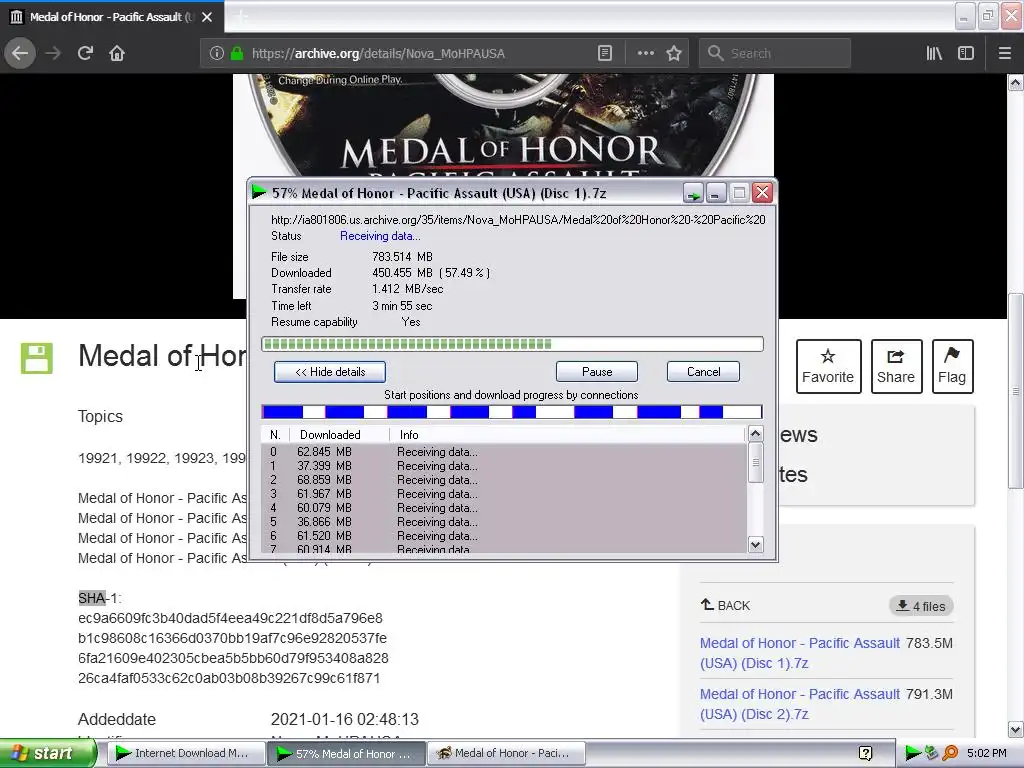Click the Flag button on archive page
The height and width of the screenshot is (768, 1024).
coord(952,366)
